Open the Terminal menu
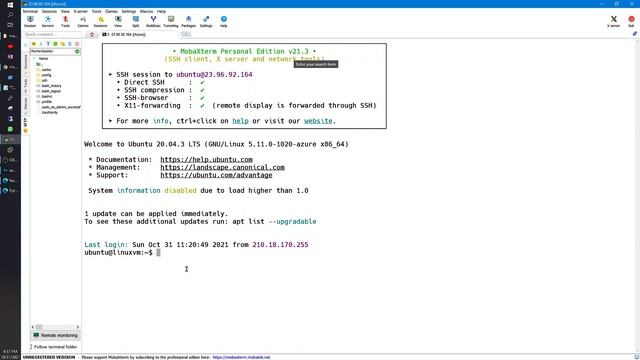Viewport: 640px width, 360px height. pos(30,11)
